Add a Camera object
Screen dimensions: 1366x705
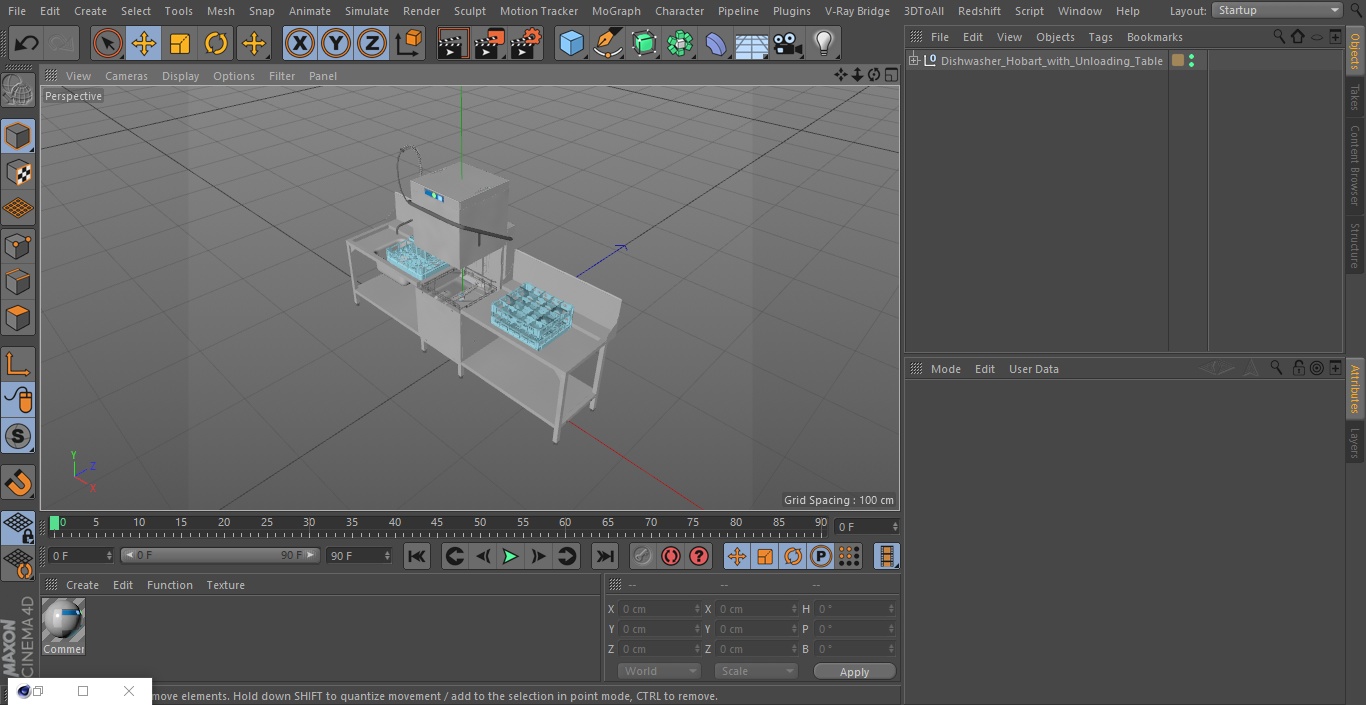point(788,44)
